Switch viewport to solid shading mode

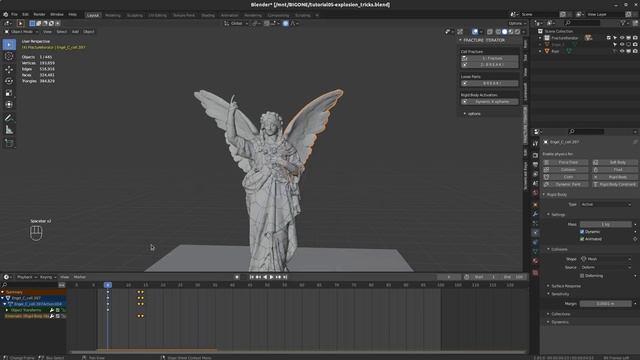[504, 31]
